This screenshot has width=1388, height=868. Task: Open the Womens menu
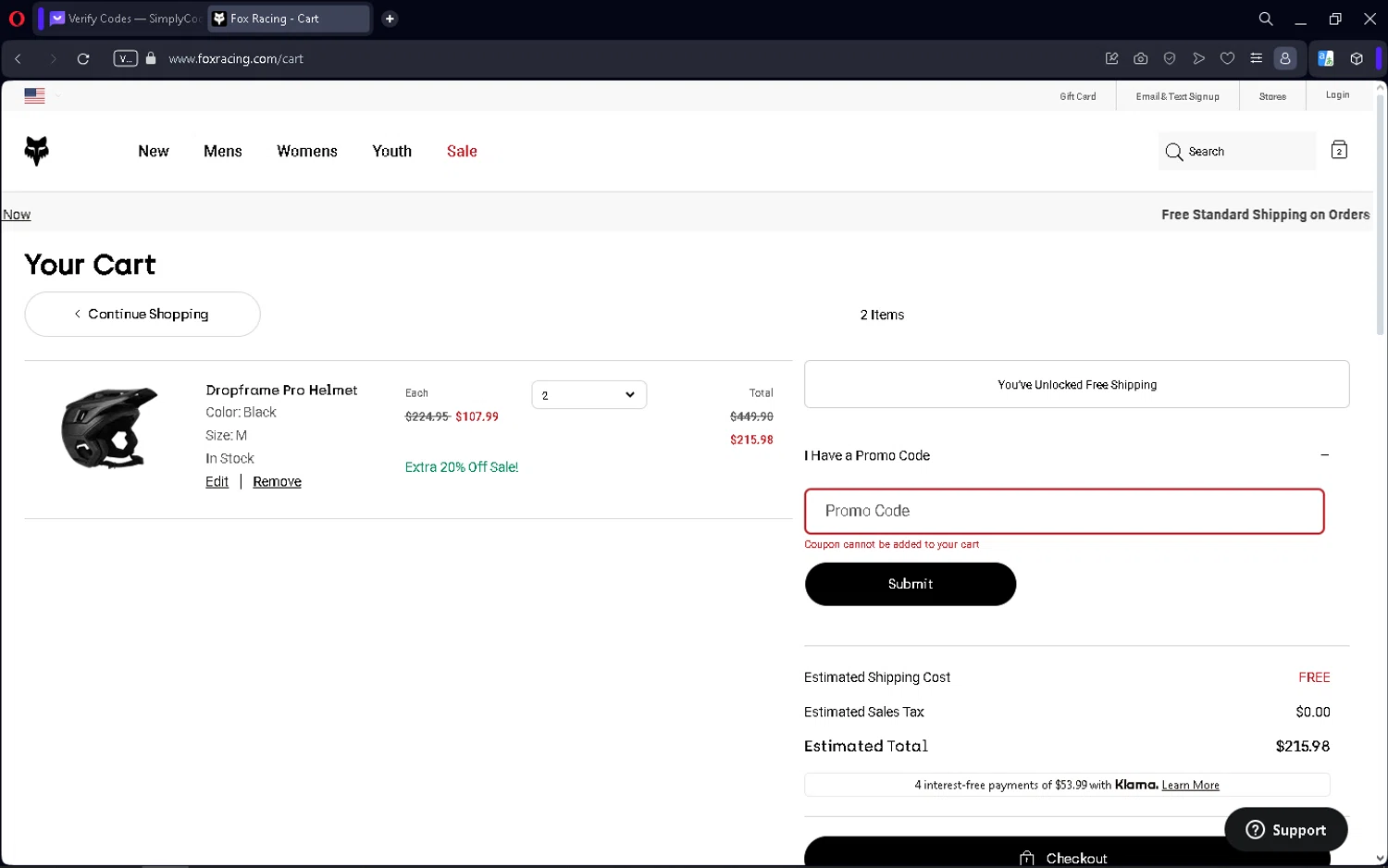pyautogui.click(x=307, y=151)
